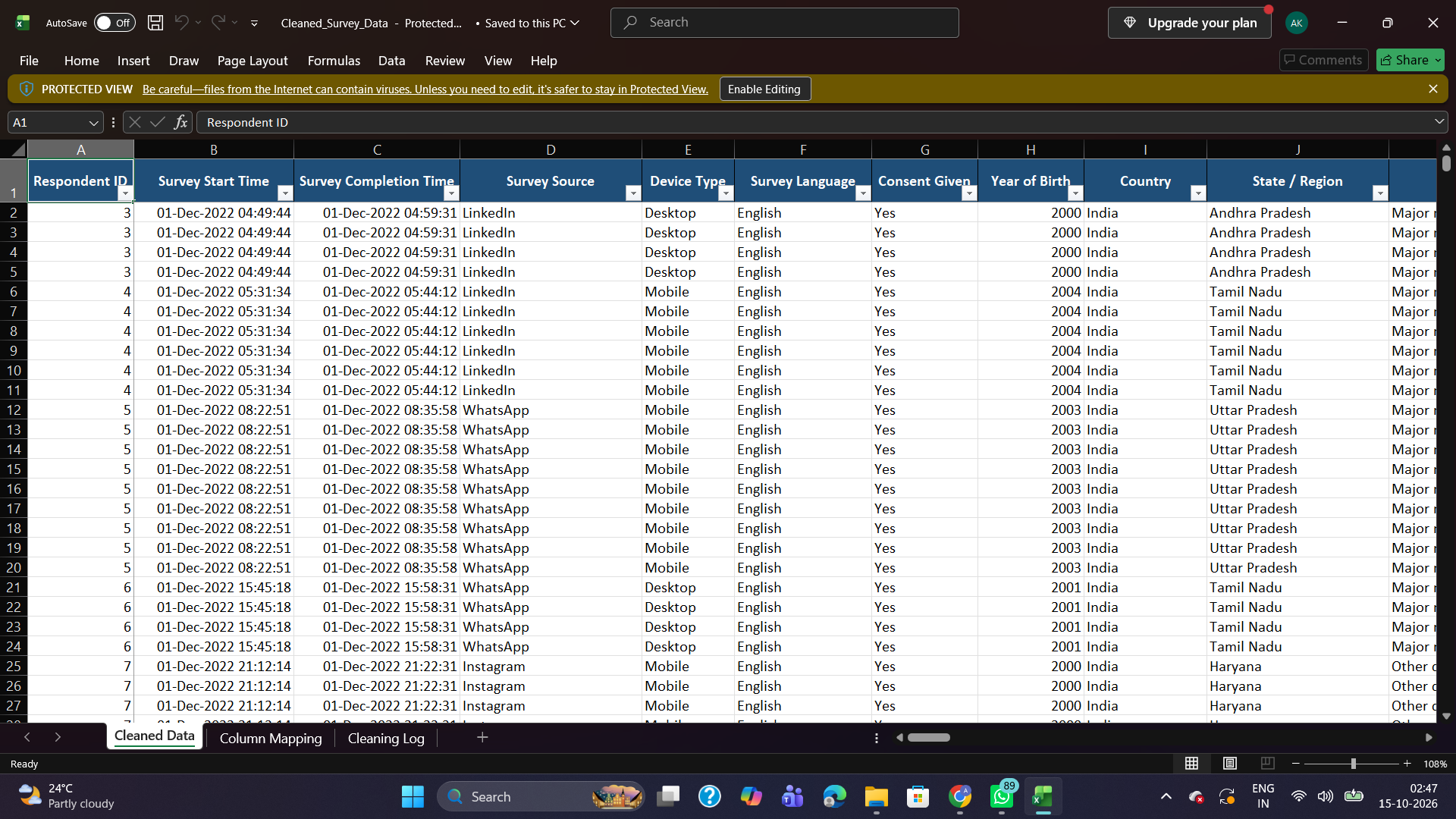Click the zoom in plus button
The image size is (1456, 819).
click(1407, 764)
